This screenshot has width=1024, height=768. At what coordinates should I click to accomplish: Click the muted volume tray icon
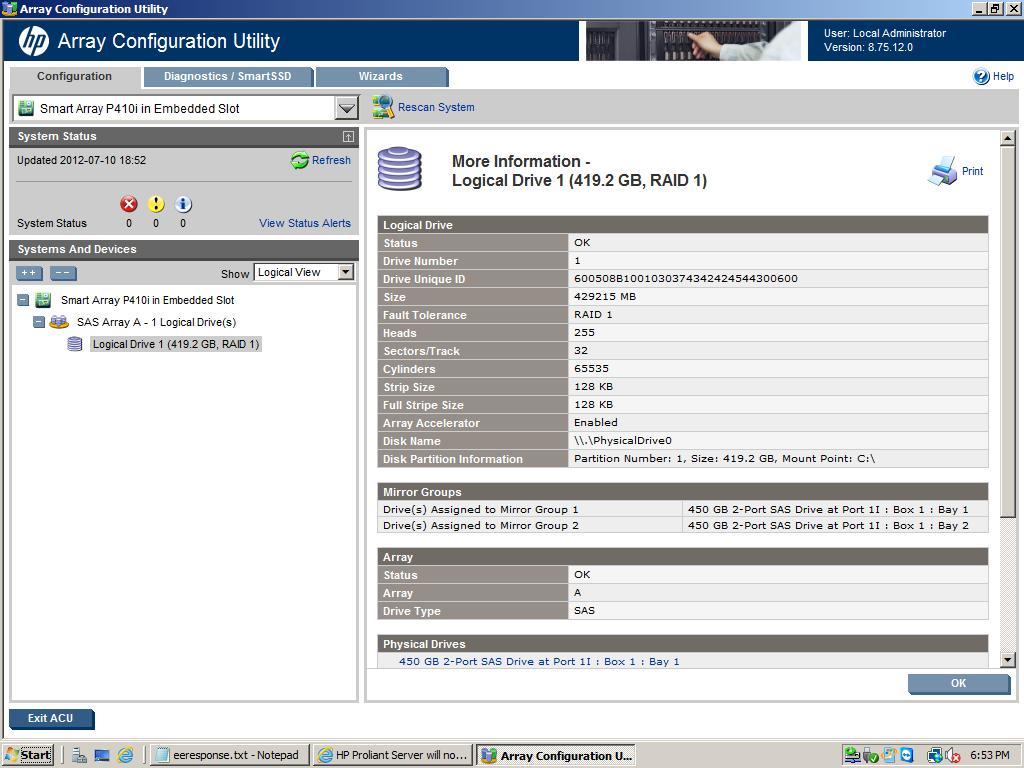(x=952, y=756)
